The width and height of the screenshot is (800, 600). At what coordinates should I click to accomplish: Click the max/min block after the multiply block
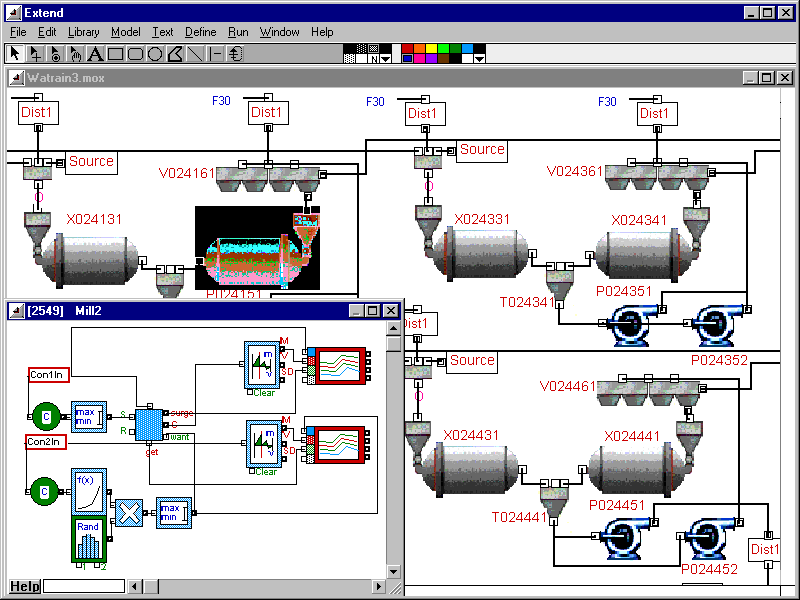[x=174, y=513]
